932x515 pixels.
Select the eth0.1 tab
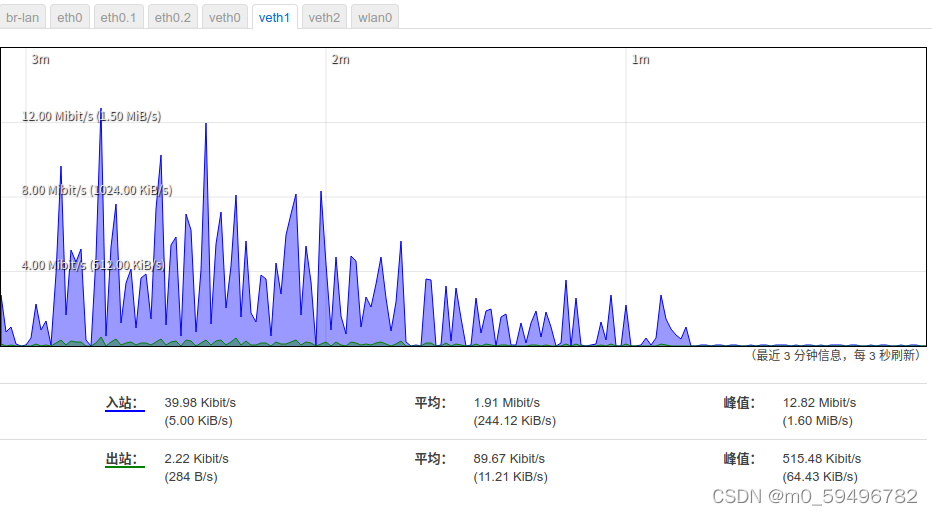pyautogui.click(x=118, y=17)
